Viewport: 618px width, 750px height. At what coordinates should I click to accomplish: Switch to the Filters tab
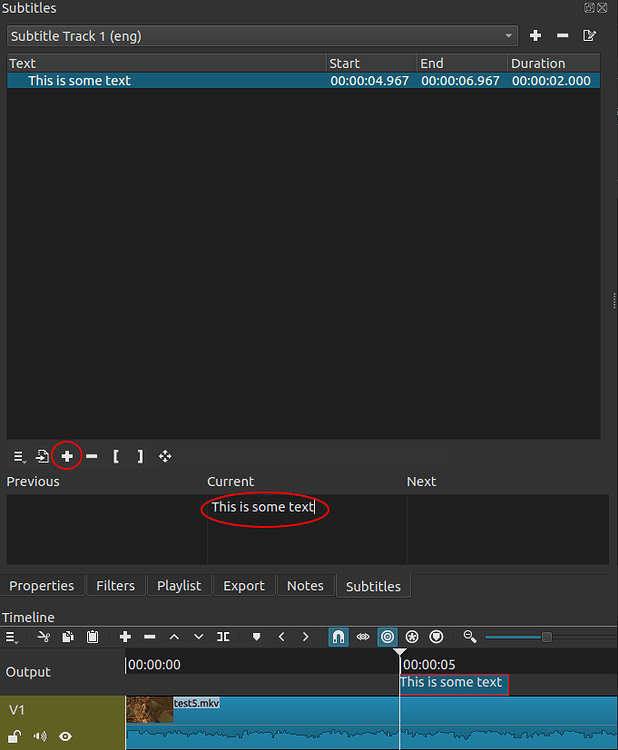click(x=115, y=586)
